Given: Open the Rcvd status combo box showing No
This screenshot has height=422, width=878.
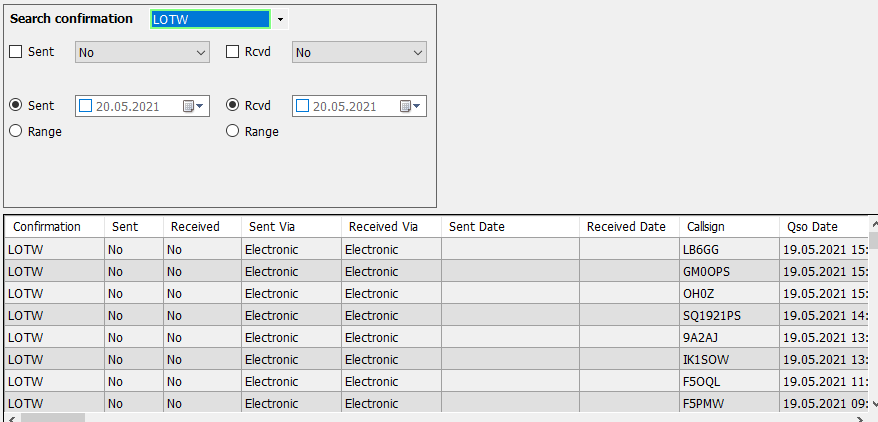Looking at the screenshot, I should (x=359, y=53).
